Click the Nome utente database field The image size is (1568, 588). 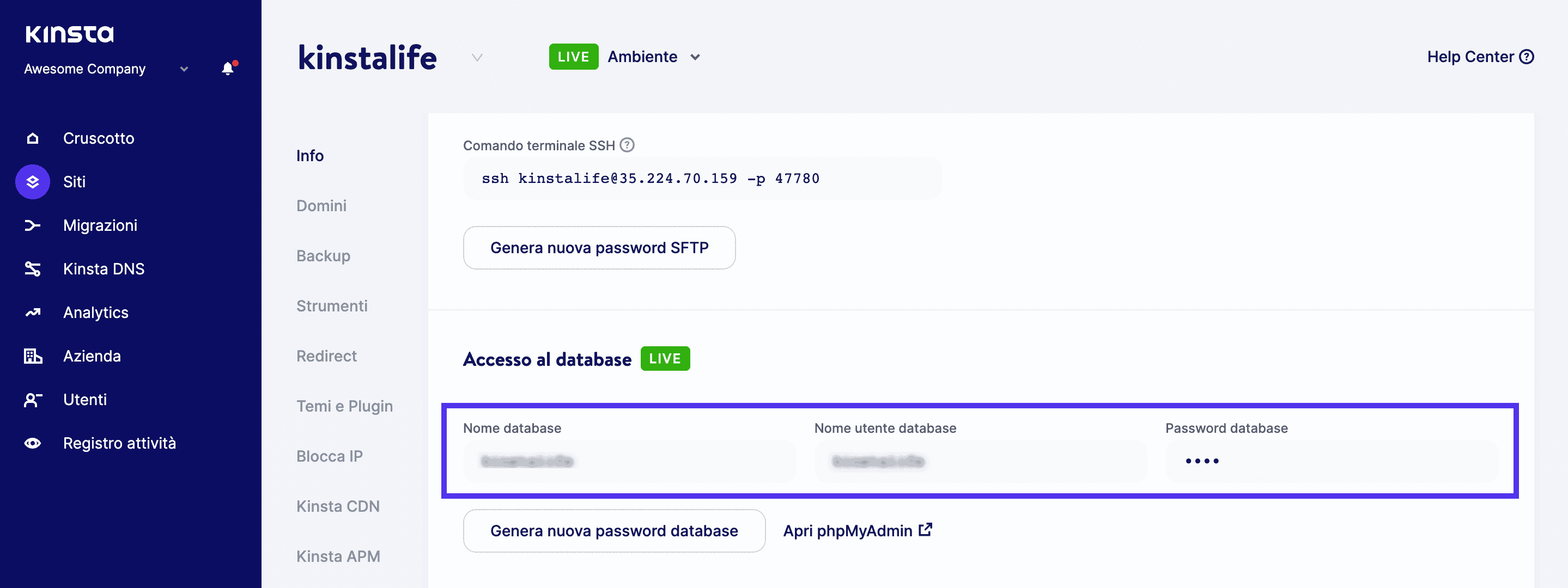(x=981, y=462)
